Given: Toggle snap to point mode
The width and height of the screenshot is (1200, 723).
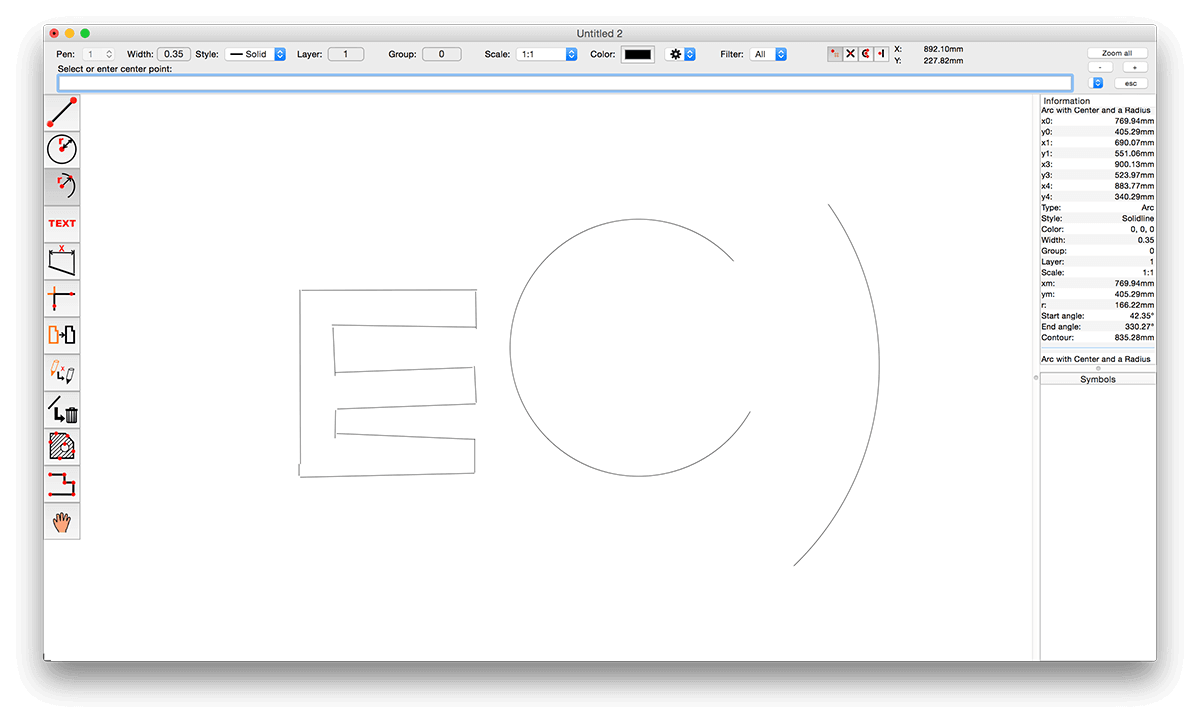Looking at the screenshot, I should coord(835,53).
